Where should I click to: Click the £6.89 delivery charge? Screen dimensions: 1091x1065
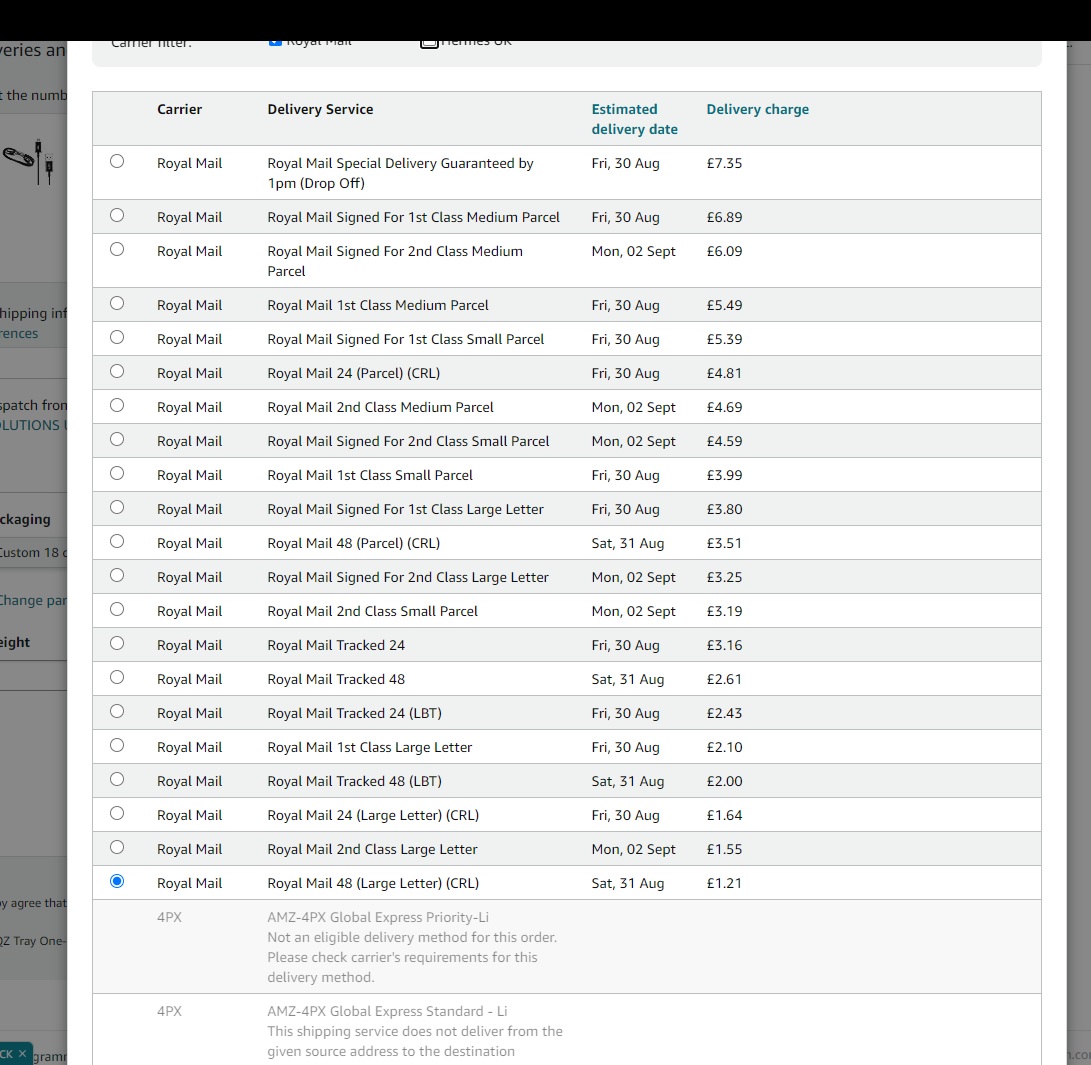(724, 218)
